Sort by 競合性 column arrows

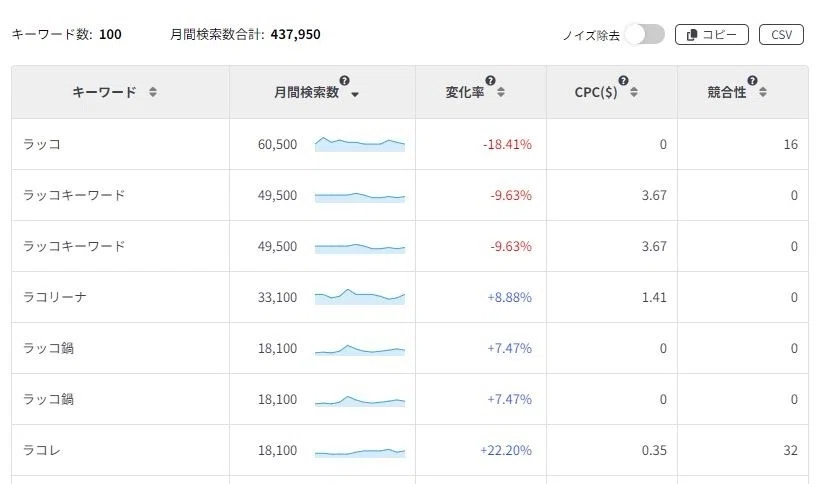pyautogui.click(x=763, y=92)
